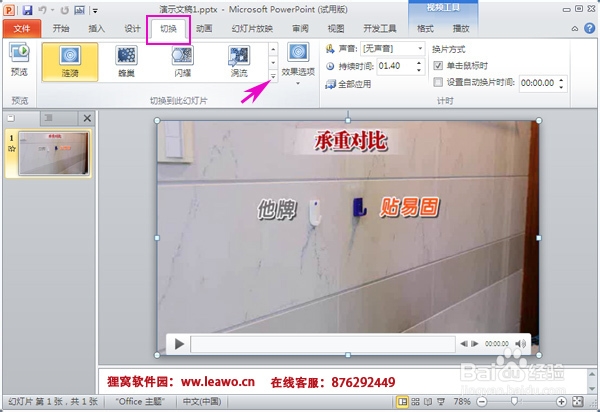Collapse the ribbon with the caret icon
600x412 pixels.
tap(575, 29)
